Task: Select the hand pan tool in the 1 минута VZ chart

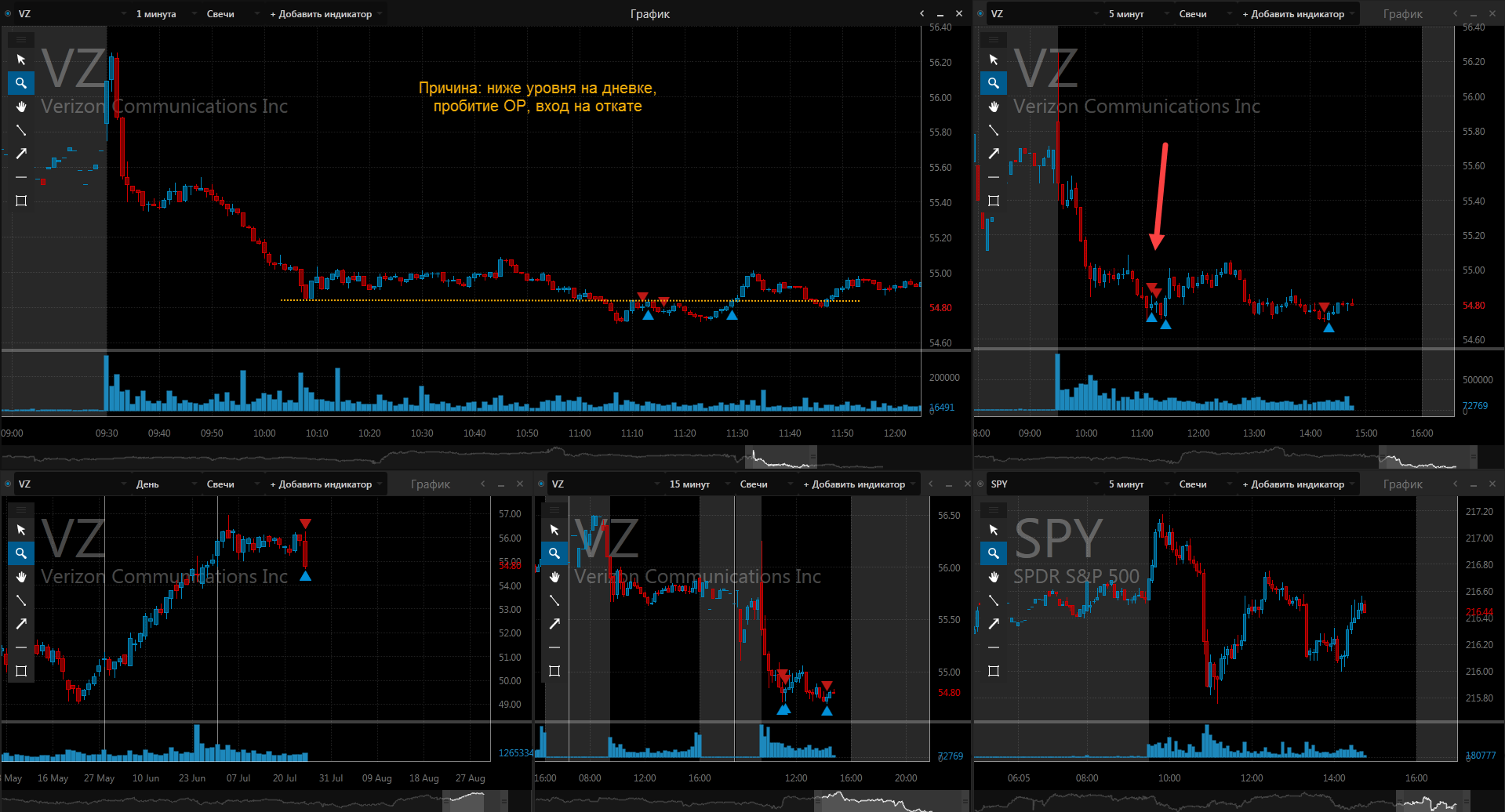Action: (21, 107)
